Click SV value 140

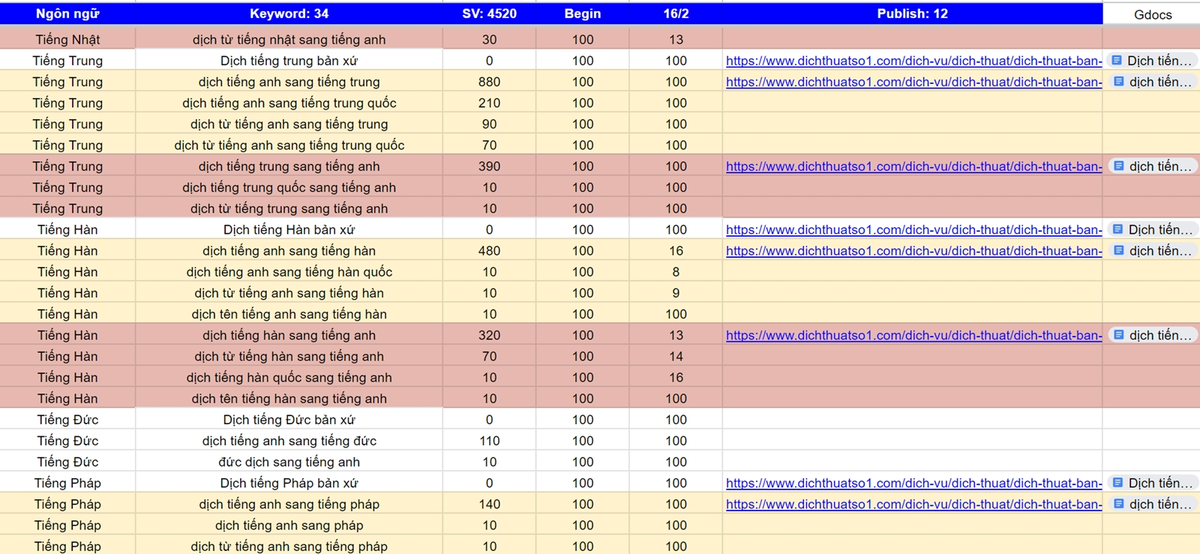489,504
